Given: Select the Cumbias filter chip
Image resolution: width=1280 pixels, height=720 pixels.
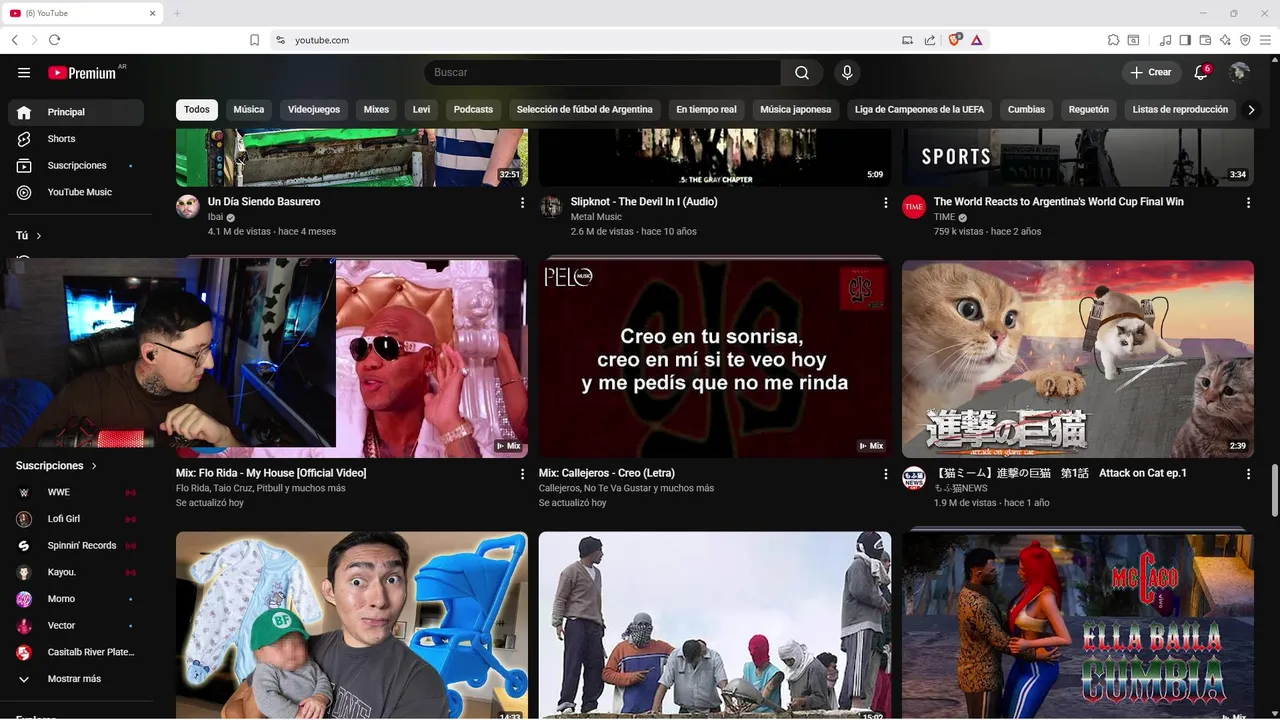Looking at the screenshot, I should 1026,110.
